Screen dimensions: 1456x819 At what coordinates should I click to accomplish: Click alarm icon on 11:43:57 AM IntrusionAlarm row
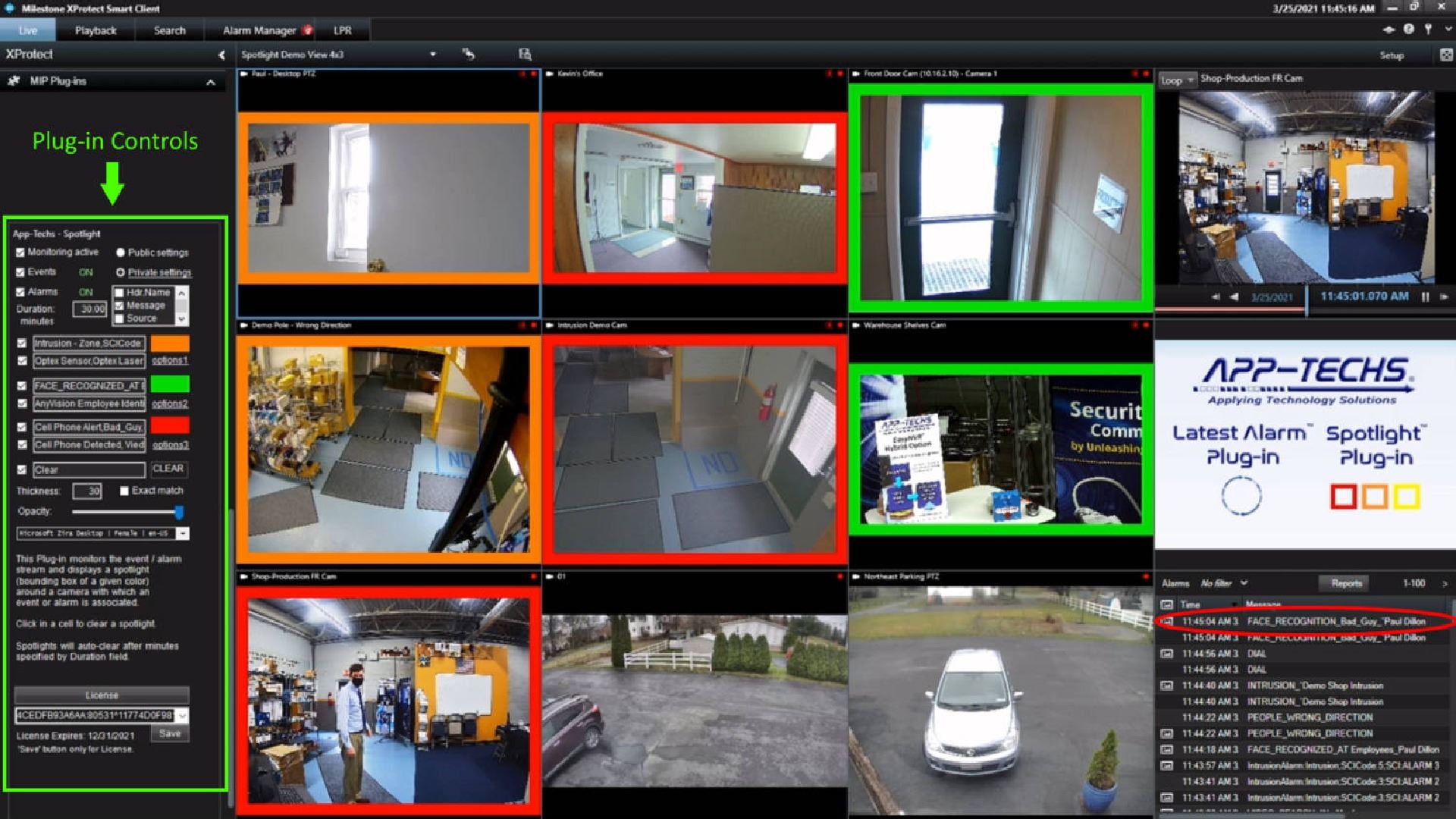tap(1167, 765)
